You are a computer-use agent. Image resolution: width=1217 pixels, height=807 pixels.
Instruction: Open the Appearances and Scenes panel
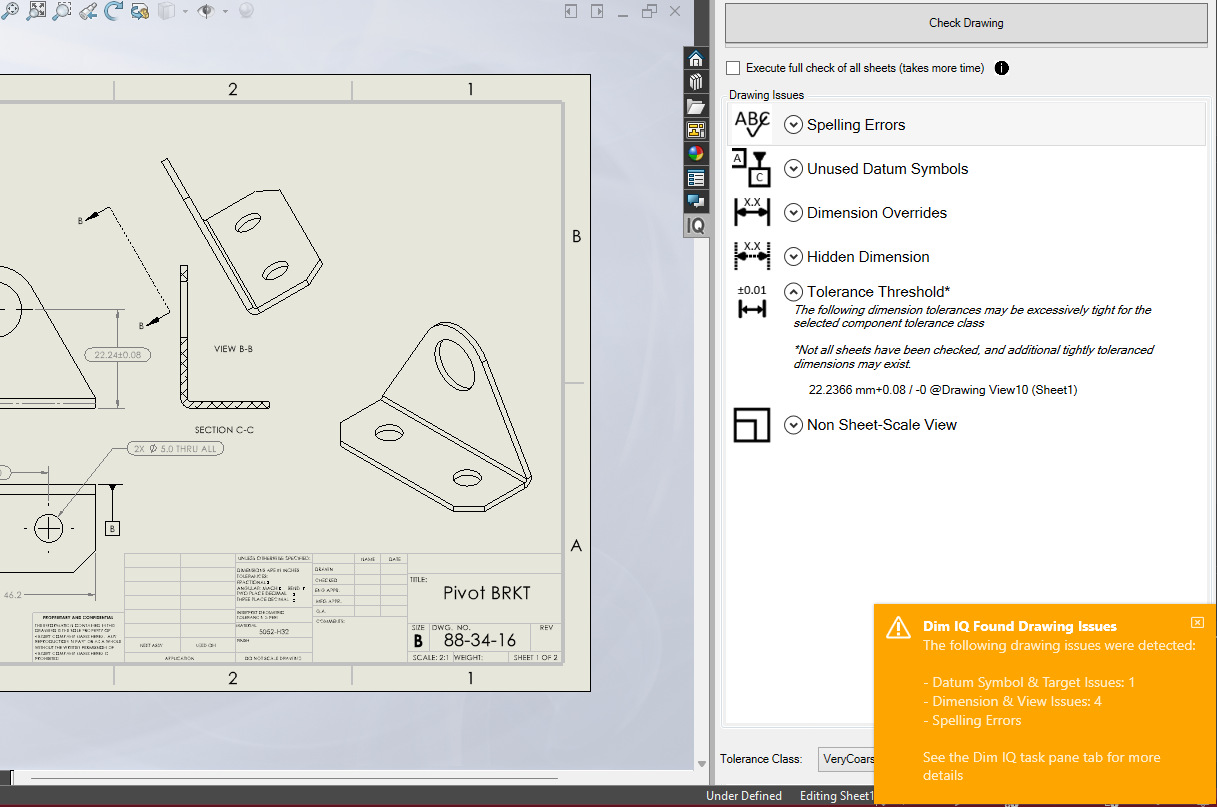click(696, 153)
